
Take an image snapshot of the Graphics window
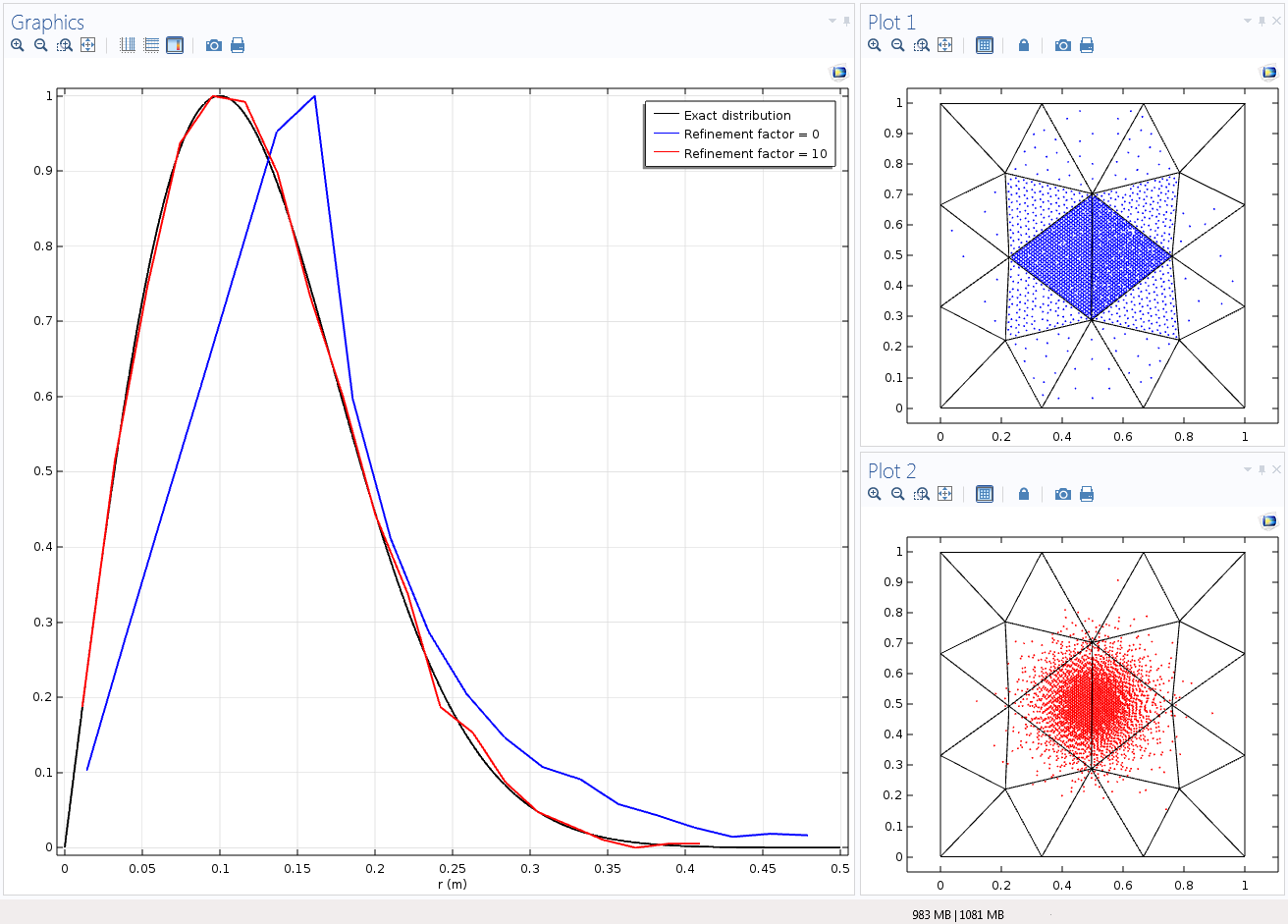(214, 45)
